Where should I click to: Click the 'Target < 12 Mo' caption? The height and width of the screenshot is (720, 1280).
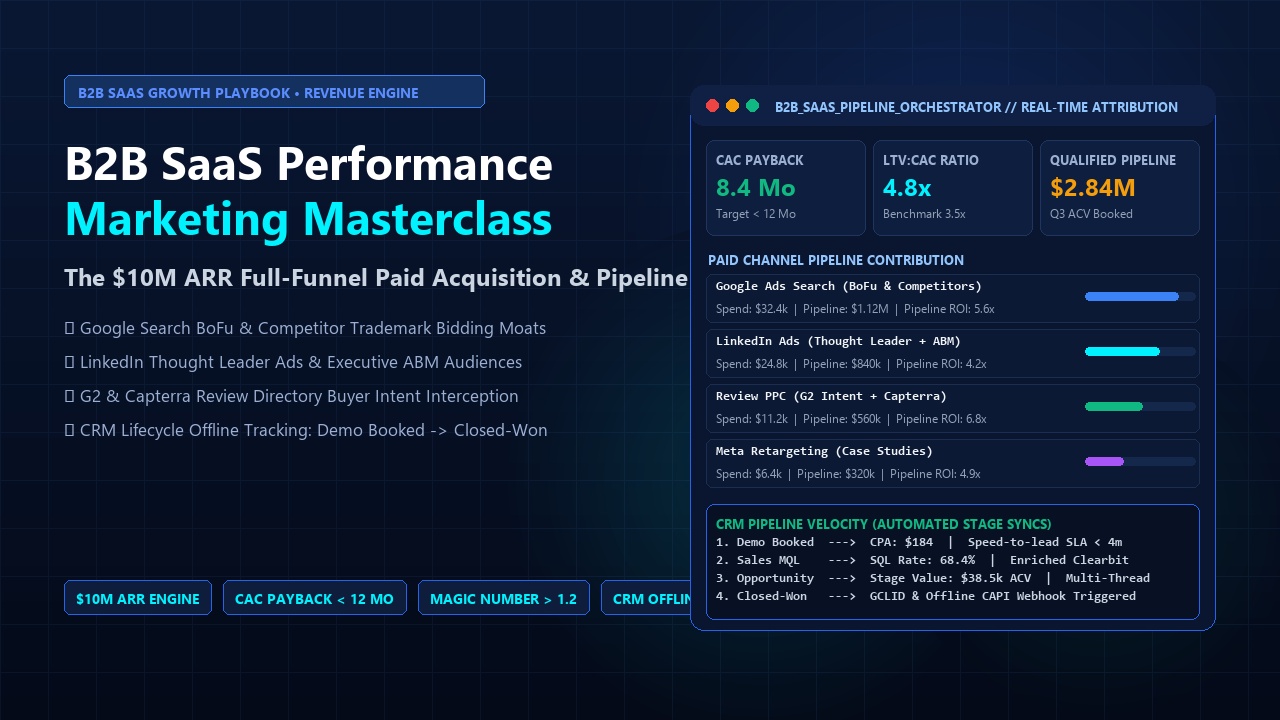756,214
